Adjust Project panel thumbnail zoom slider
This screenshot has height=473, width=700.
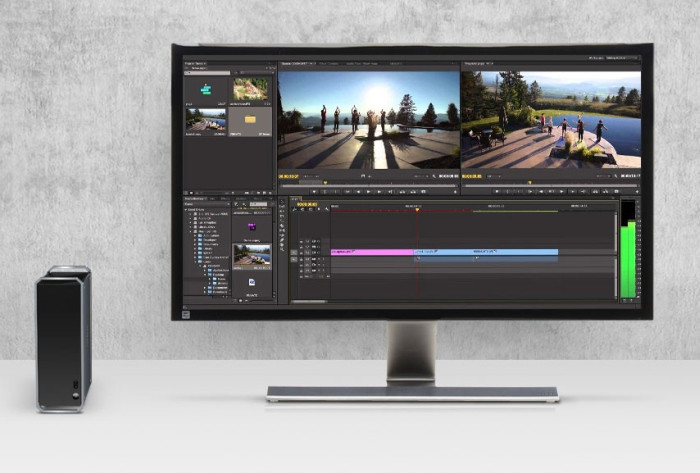pyautogui.click(x=215, y=193)
